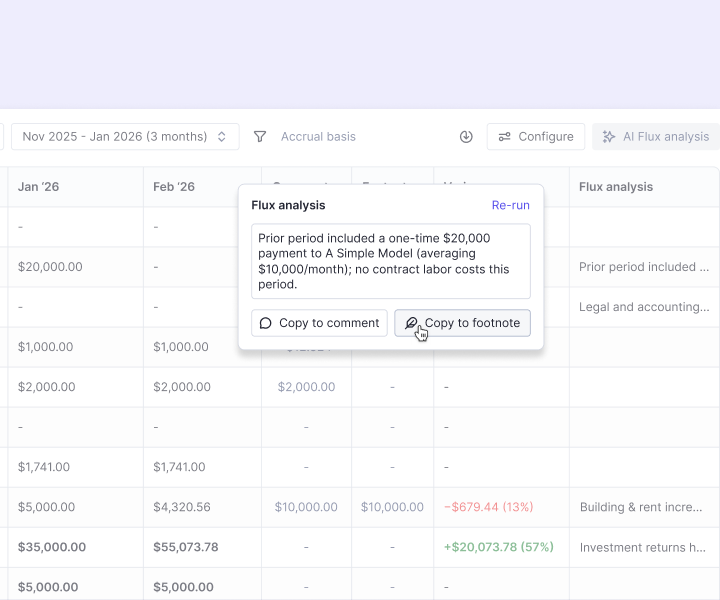720x600 pixels.
Task: Click the feather footnote icon
Action: 411,323
